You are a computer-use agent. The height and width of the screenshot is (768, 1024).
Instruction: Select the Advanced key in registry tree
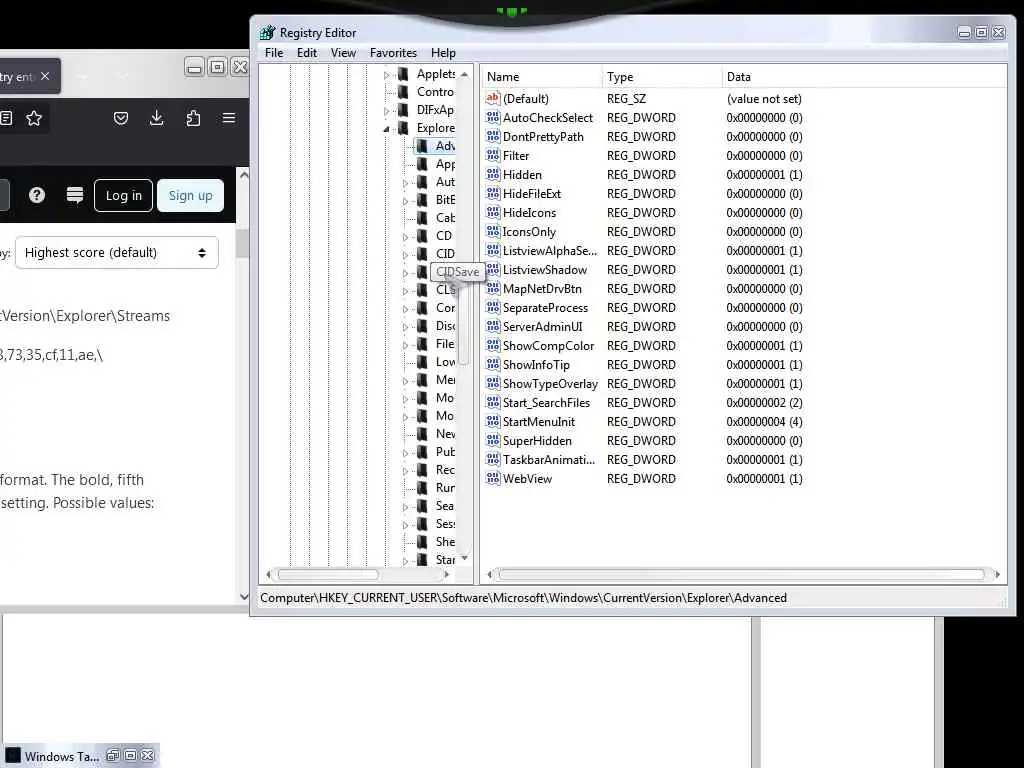(x=445, y=146)
